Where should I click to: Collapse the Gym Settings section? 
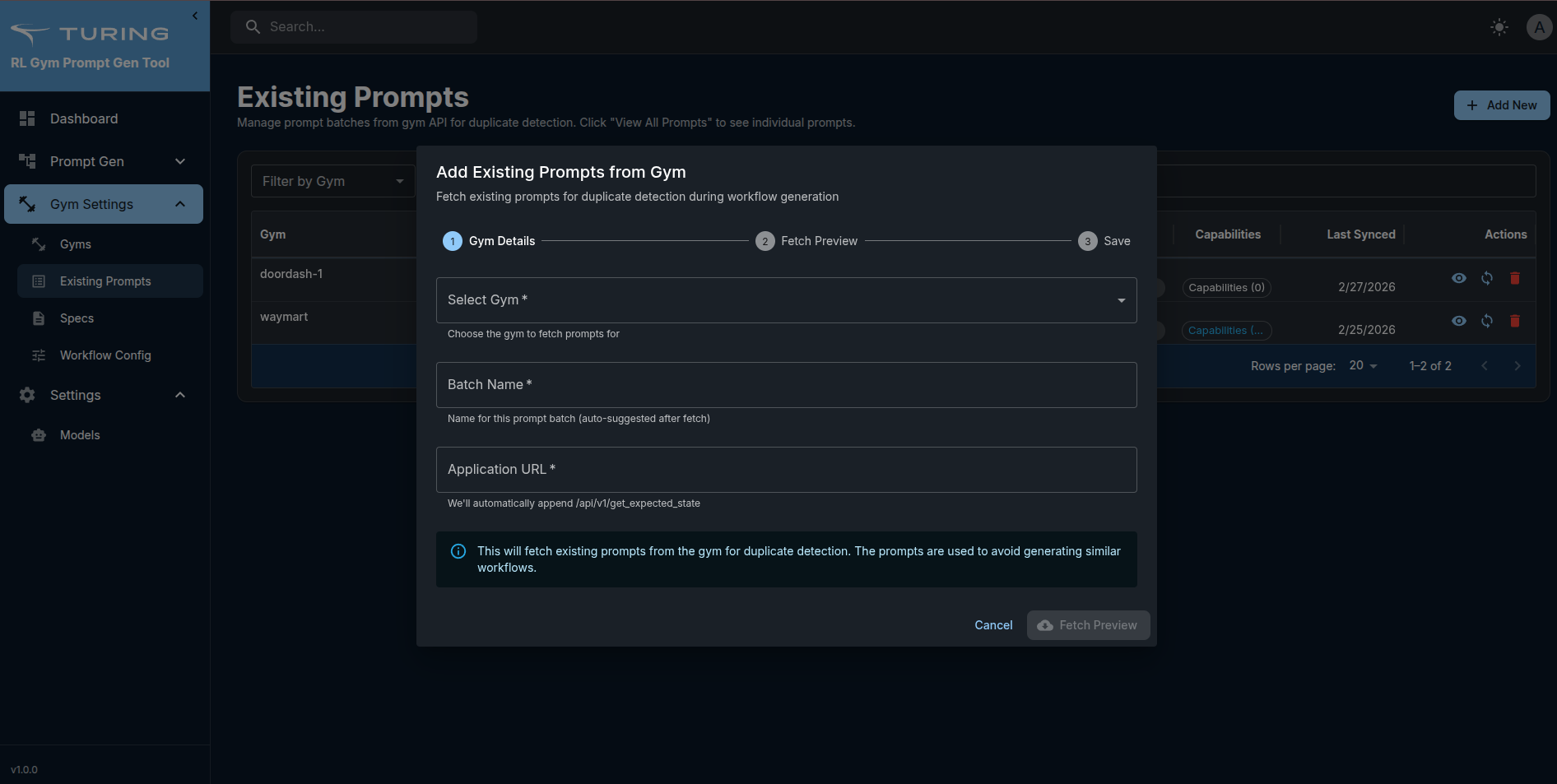click(x=180, y=203)
